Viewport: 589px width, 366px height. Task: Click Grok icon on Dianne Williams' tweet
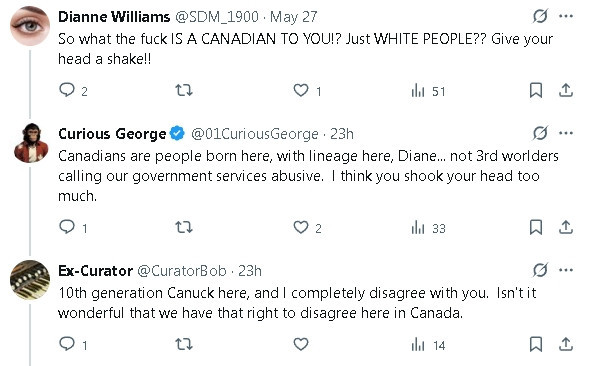click(x=540, y=16)
